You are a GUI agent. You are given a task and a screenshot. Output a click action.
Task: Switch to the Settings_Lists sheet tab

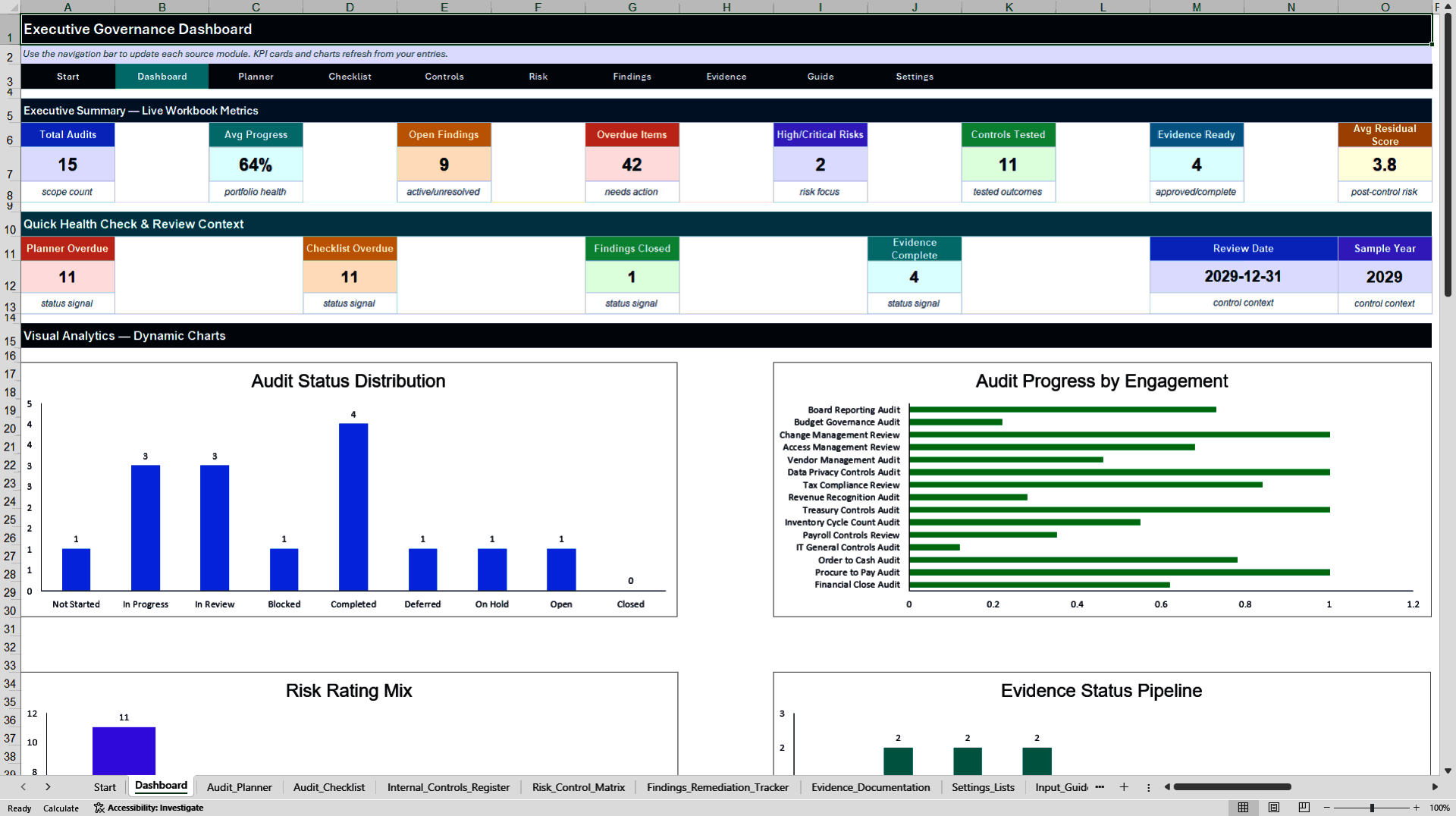coord(983,787)
